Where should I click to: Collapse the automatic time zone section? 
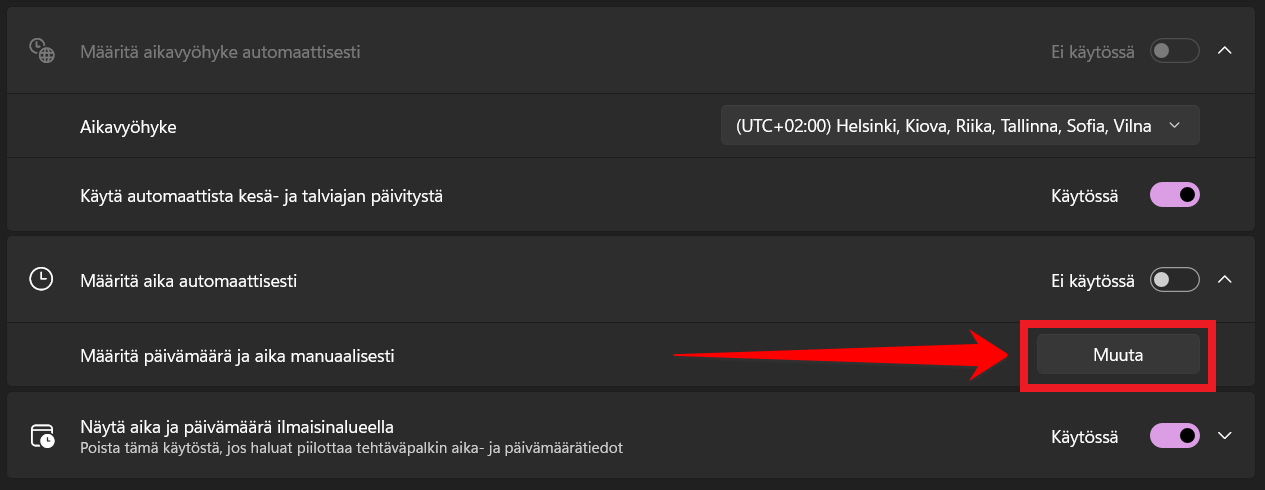tap(1225, 51)
